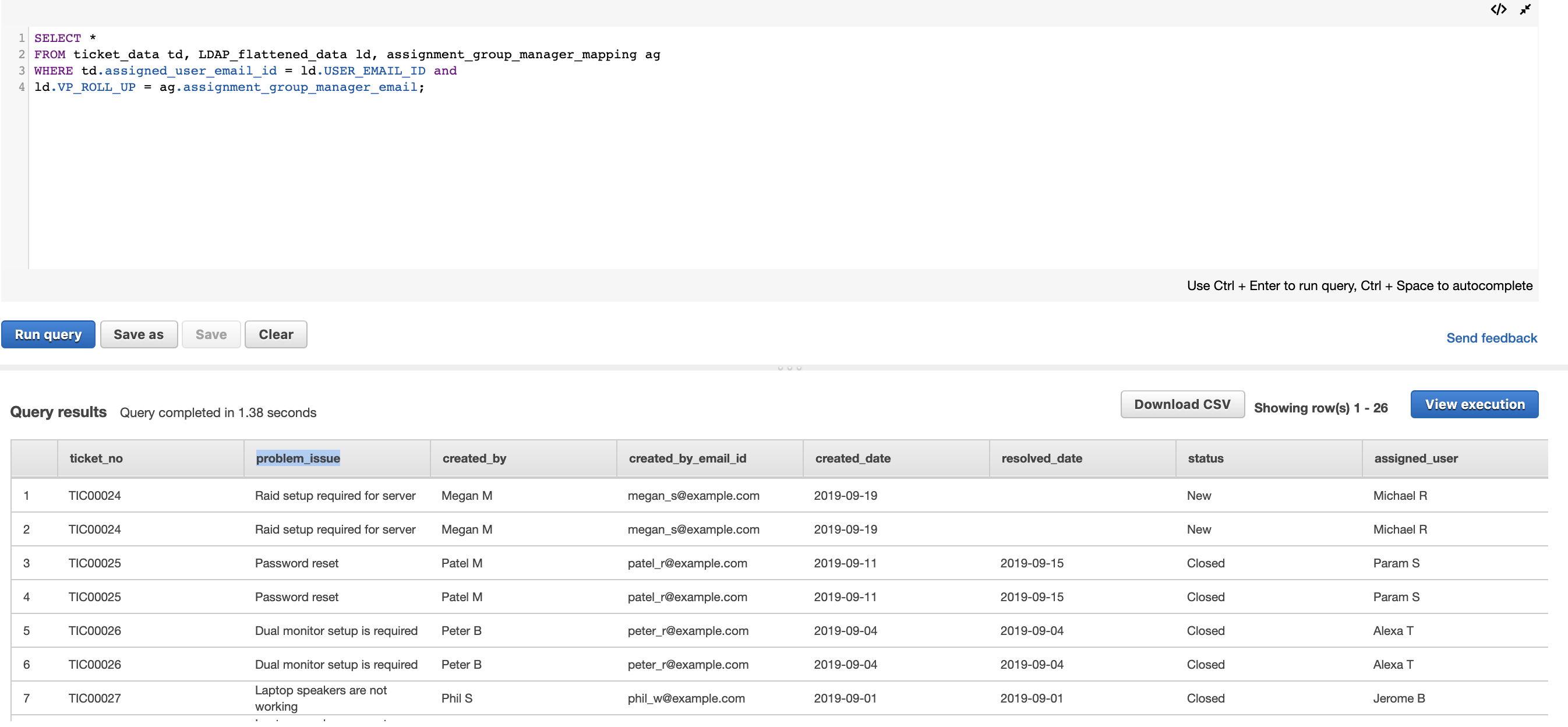This screenshot has height=727, width=1568.
Task: Run the SQL query
Action: 48,334
